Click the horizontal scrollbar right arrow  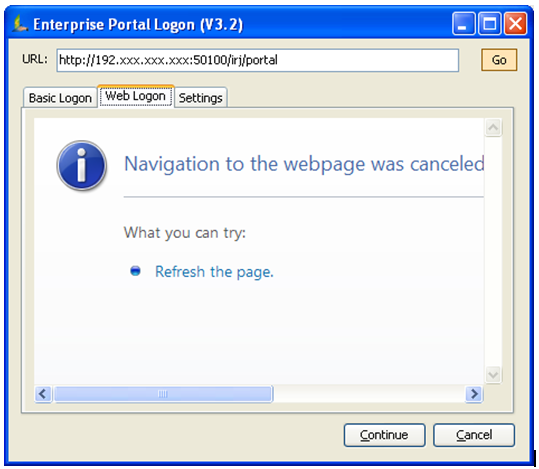coord(474,394)
